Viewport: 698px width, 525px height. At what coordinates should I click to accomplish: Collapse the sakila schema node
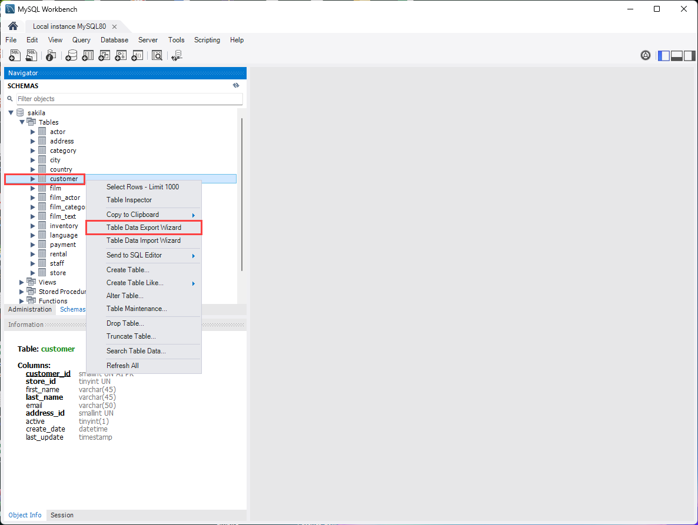pyautogui.click(x=11, y=113)
